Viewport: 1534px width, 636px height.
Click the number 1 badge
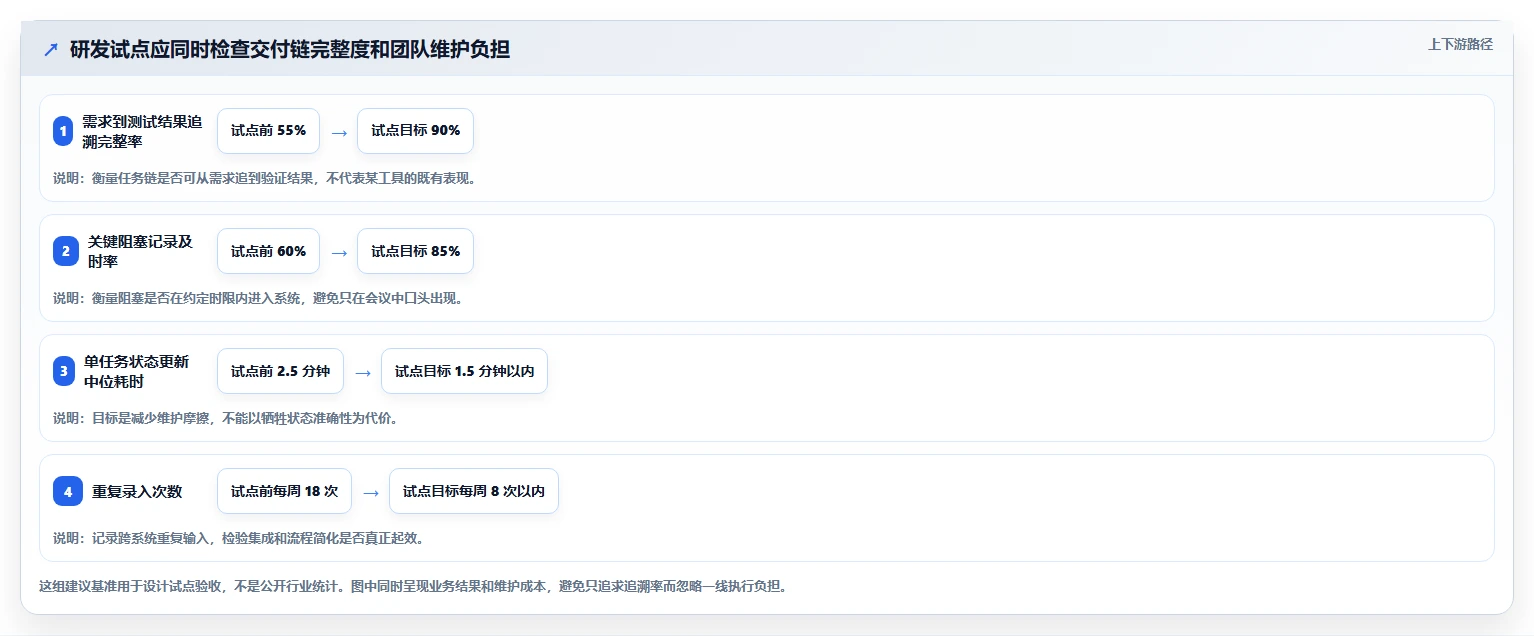pyautogui.click(x=63, y=131)
